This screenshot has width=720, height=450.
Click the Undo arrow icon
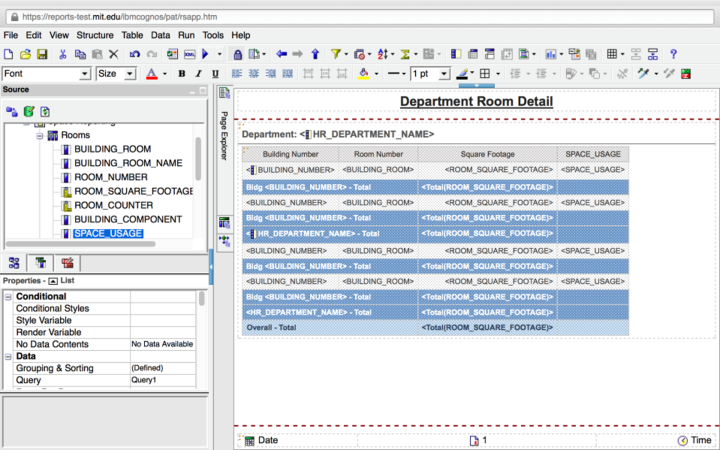[x=135, y=54]
